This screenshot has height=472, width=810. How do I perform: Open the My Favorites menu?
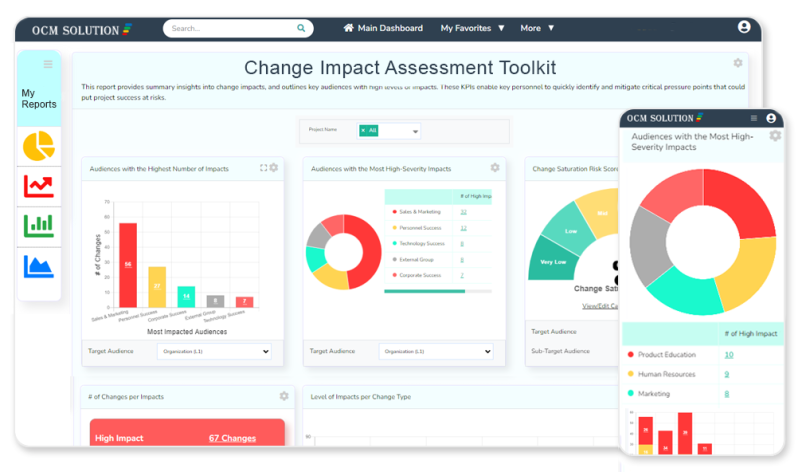tap(472, 28)
